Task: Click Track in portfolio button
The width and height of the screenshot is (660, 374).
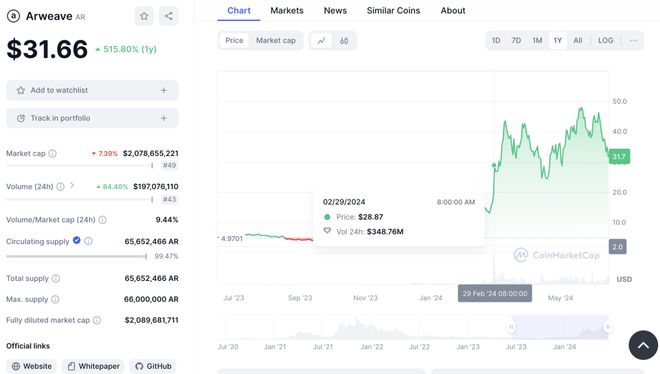Action: 92,118
